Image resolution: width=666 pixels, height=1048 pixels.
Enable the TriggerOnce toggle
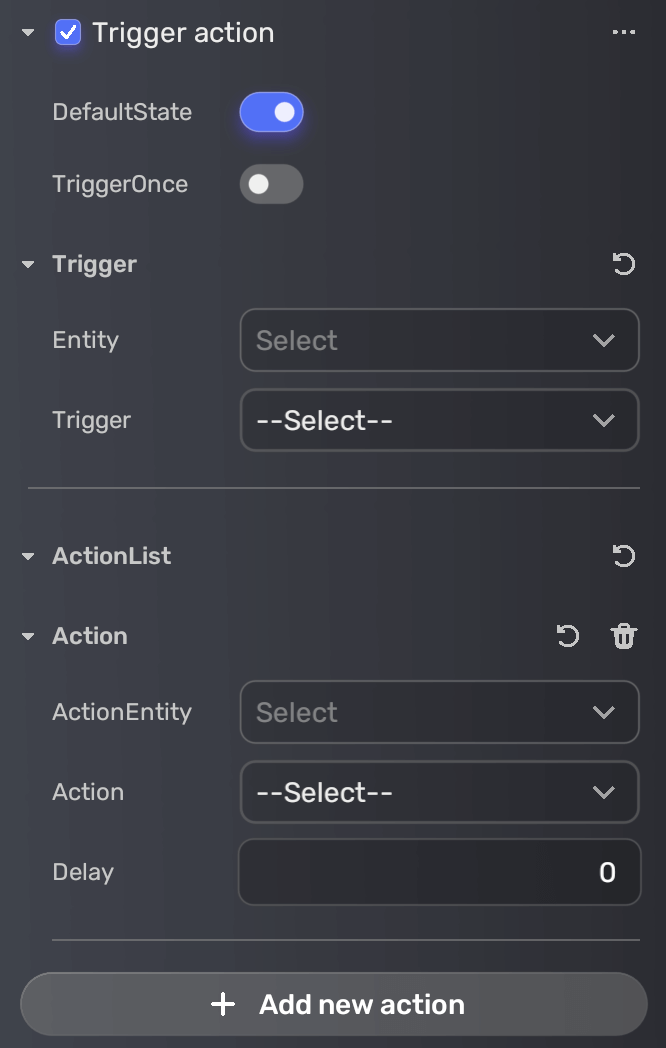click(271, 184)
